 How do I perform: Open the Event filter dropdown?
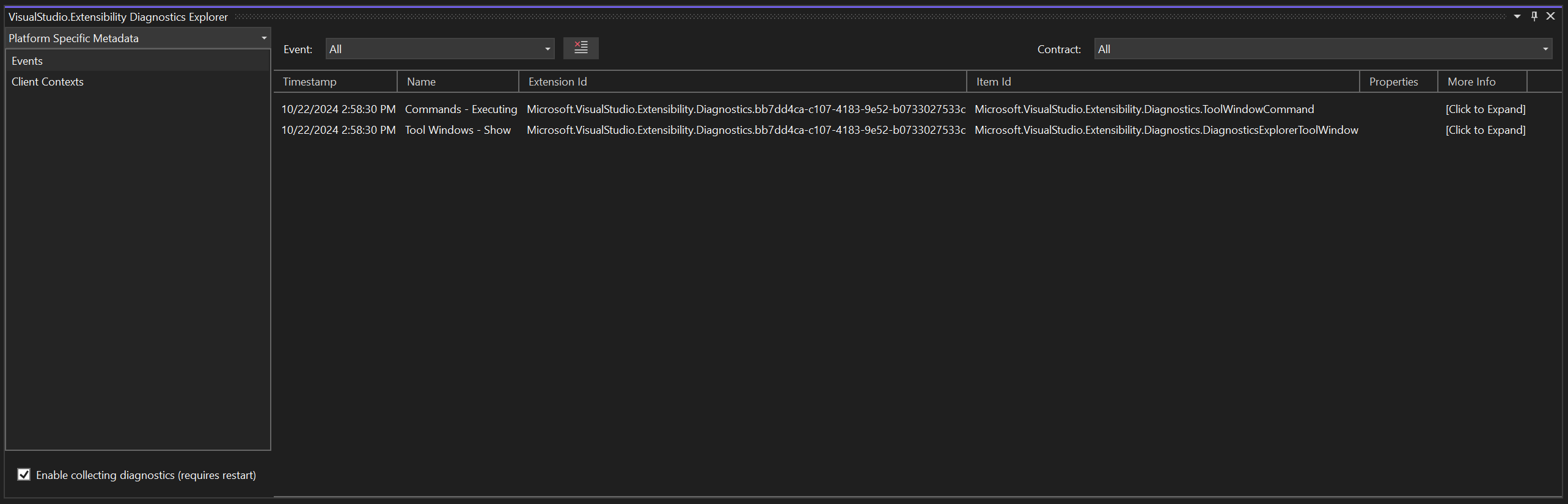coord(440,49)
